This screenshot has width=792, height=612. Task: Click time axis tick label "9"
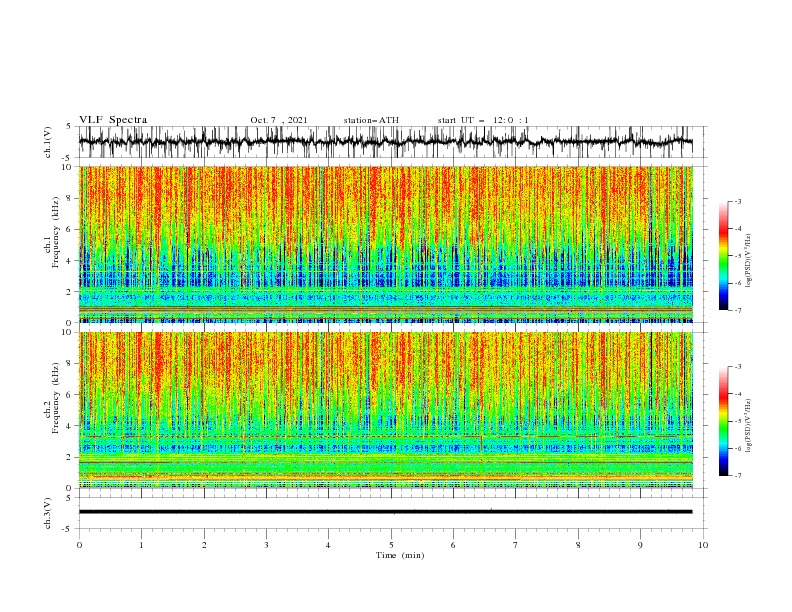pos(640,545)
